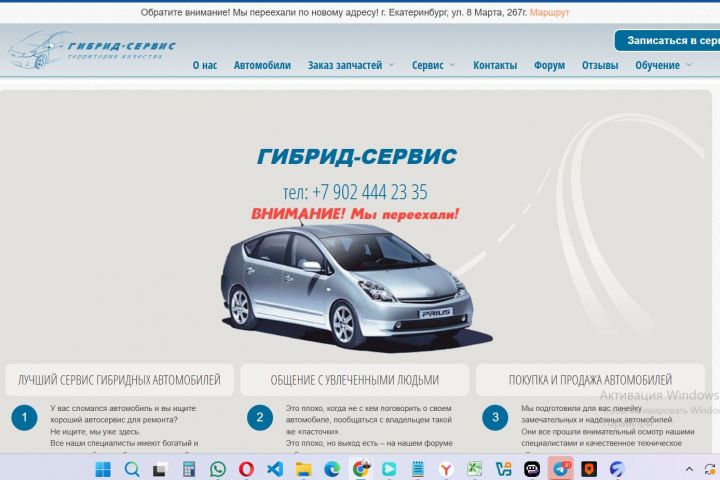
Task: Open Visual Studio Code from taskbar
Action: [x=275, y=469]
